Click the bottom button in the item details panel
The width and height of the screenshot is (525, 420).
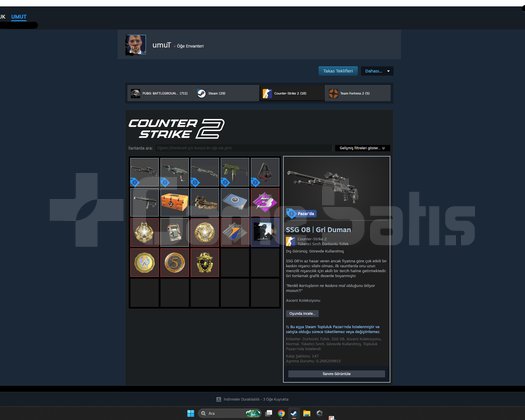click(x=336, y=373)
